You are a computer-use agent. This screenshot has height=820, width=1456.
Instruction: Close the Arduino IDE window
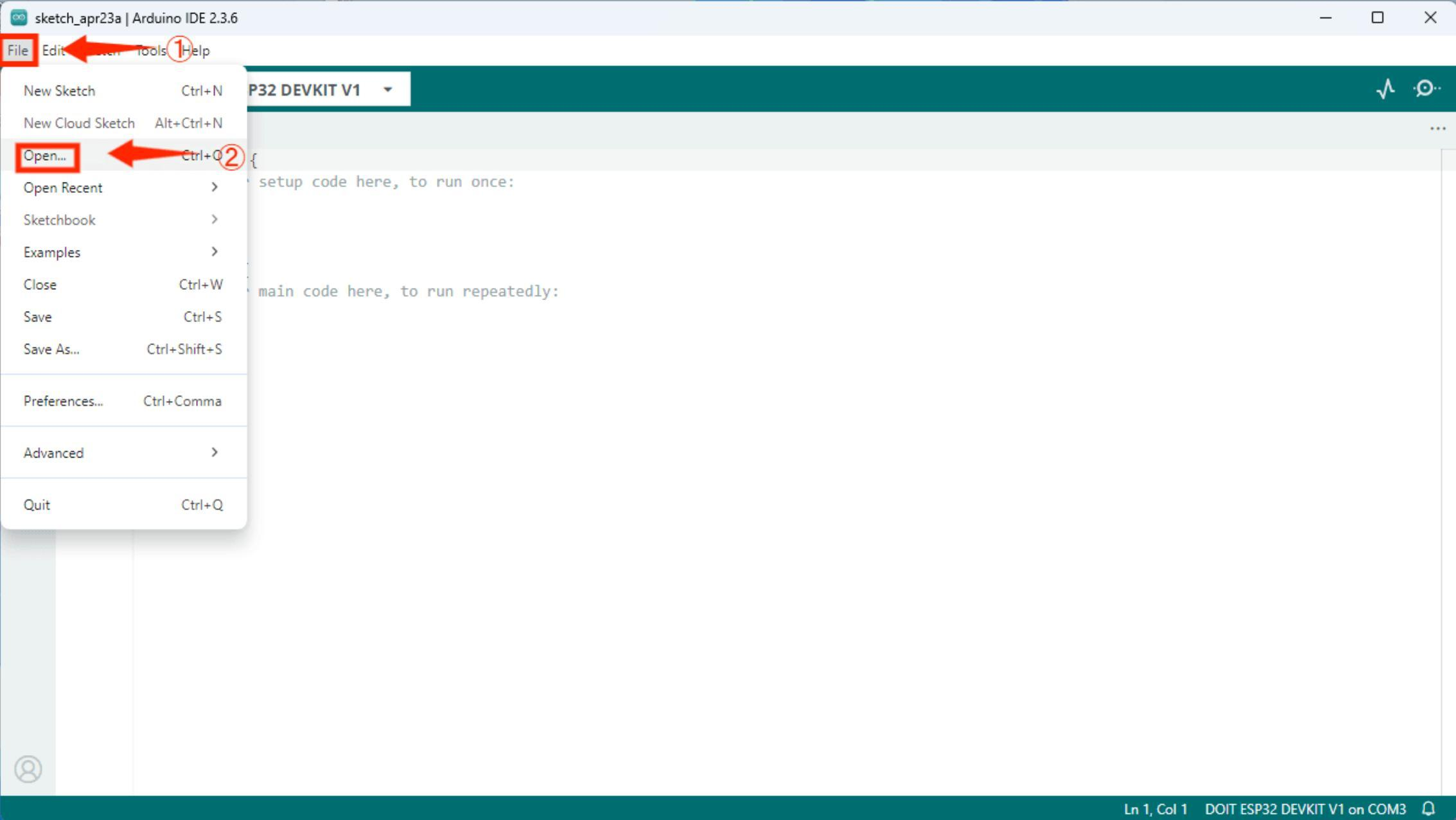1430,17
